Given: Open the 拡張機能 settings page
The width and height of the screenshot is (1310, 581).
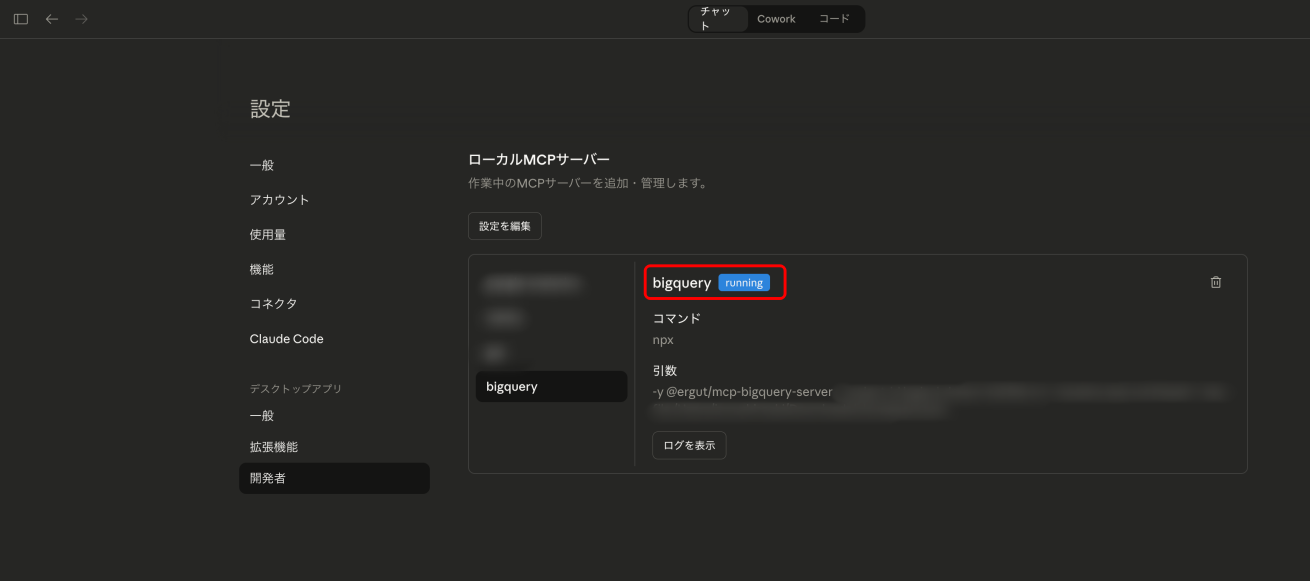Looking at the screenshot, I should coord(274,447).
